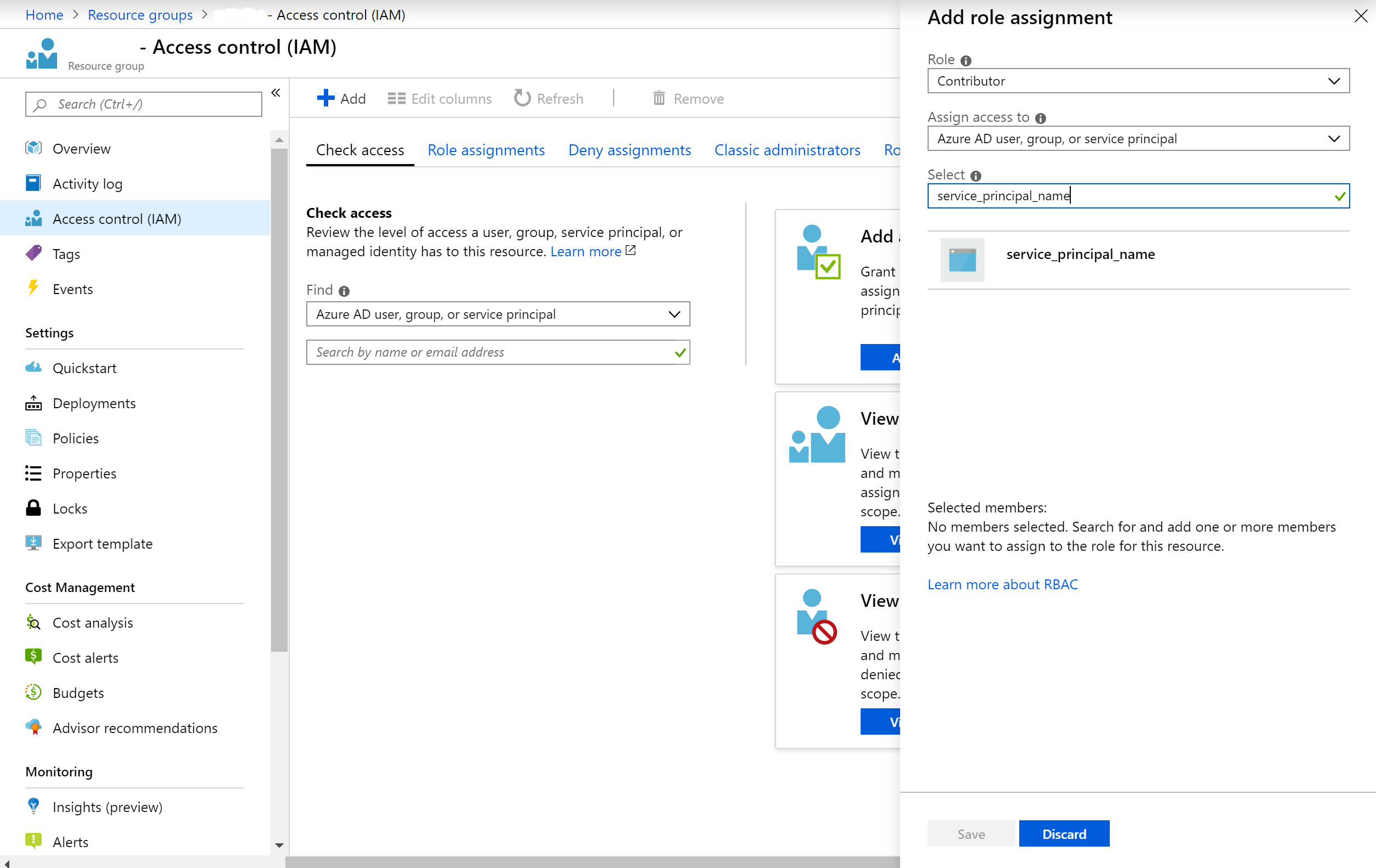Click the Budgets icon
This screenshot has height=868, width=1376.
[x=33, y=692]
